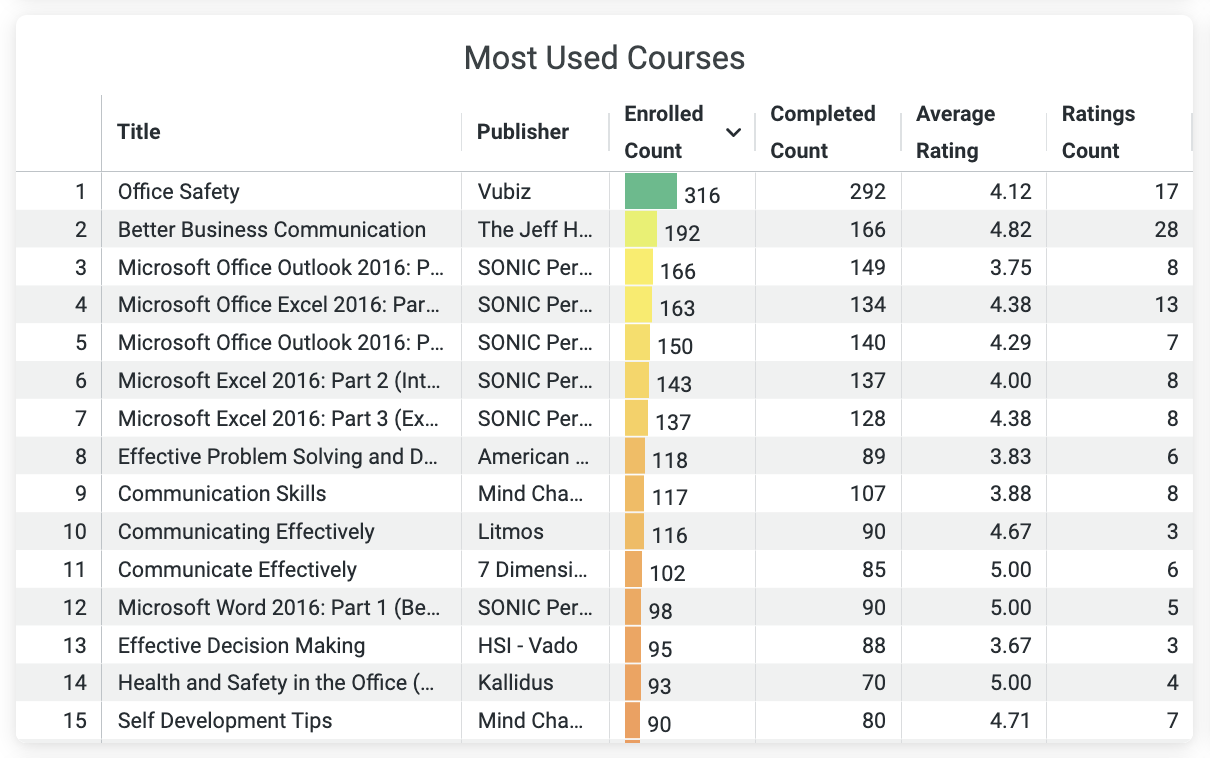This screenshot has height=758, width=1210.
Task: Select Microsoft Excel 2016: Part 2 title
Action: (278, 381)
